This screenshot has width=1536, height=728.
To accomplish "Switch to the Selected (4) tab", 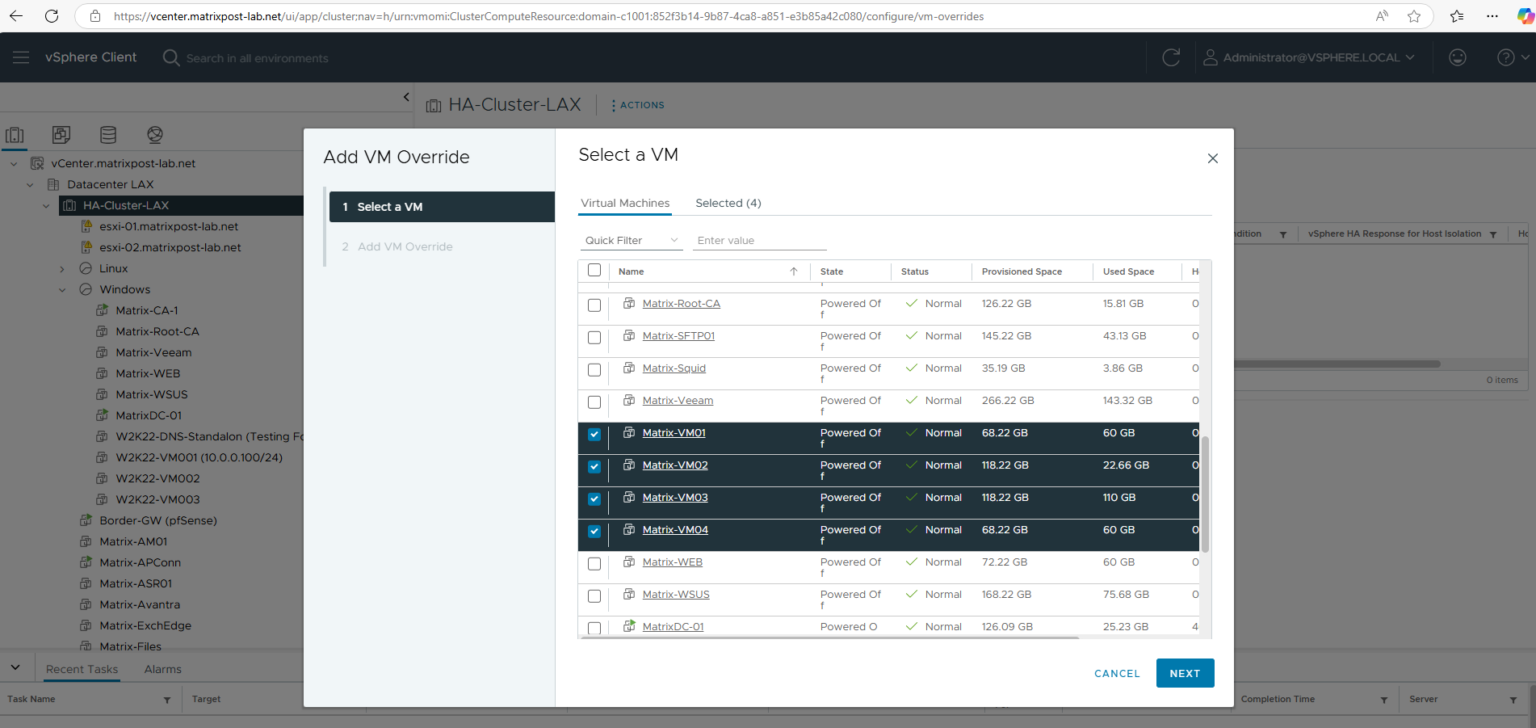I will (728, 203).
